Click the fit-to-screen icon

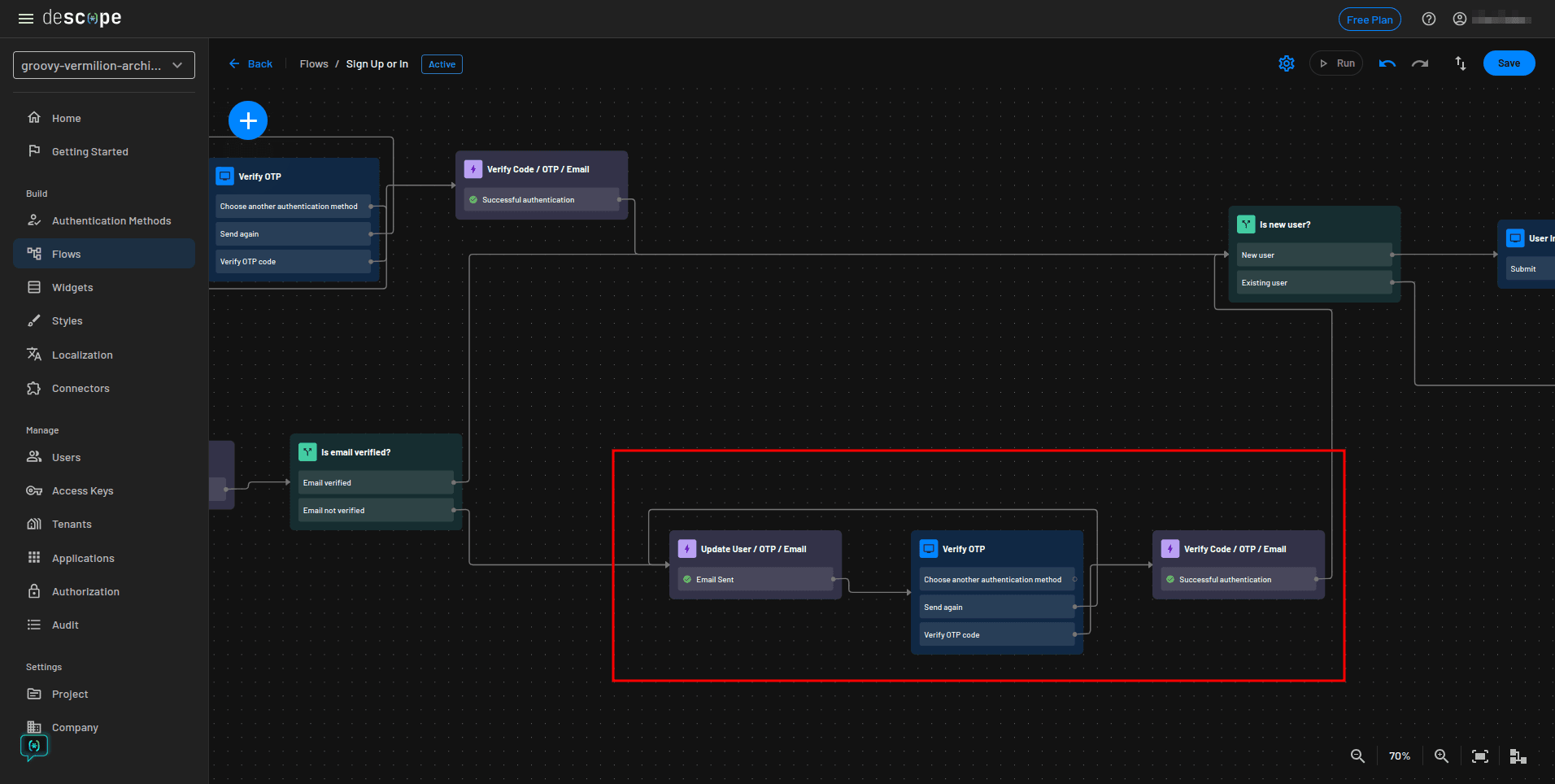tap(1480, 756)
